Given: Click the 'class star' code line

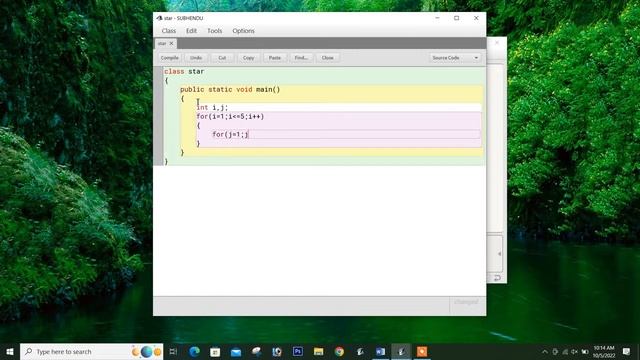Looking at the screenshot, I should point(184,71).
